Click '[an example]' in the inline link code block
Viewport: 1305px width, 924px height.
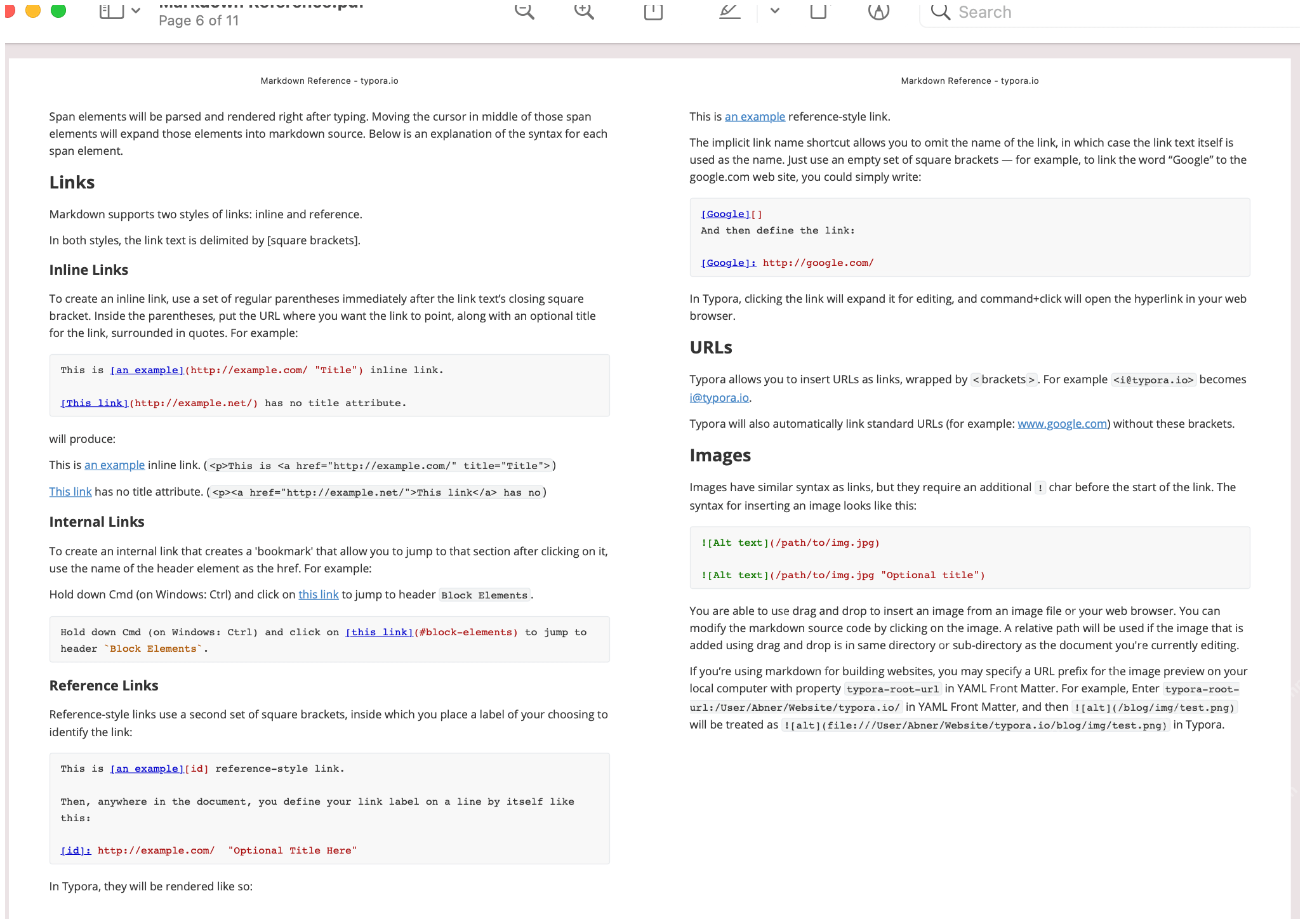[147, 370]
